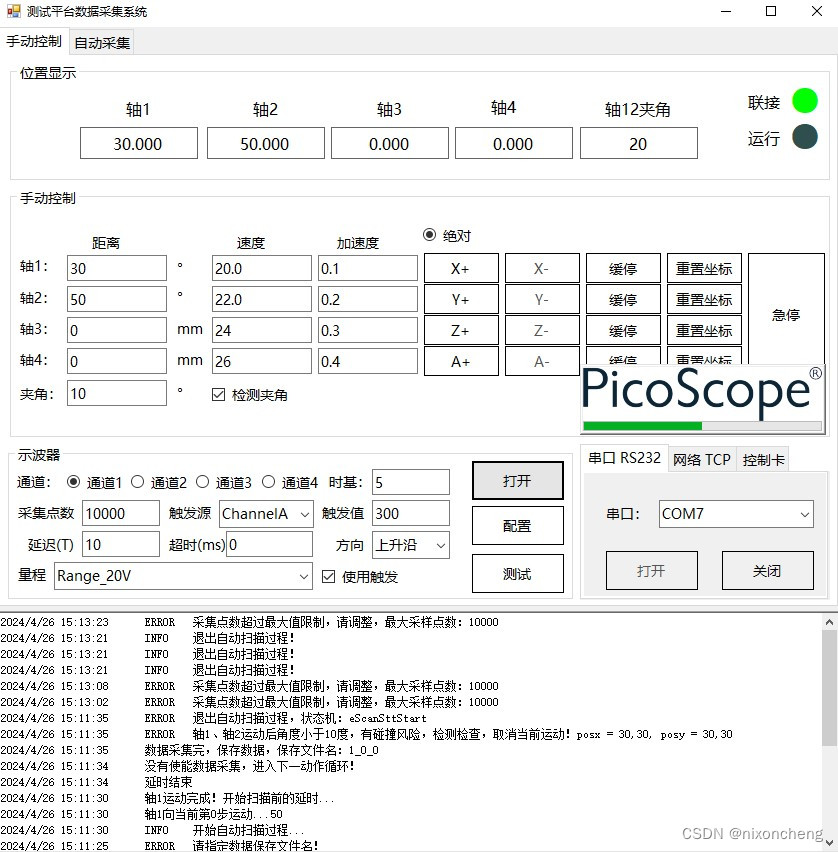Click the 采集点数 input field
This screenshot has width=838, height=852.
click(x=120, y=513)
